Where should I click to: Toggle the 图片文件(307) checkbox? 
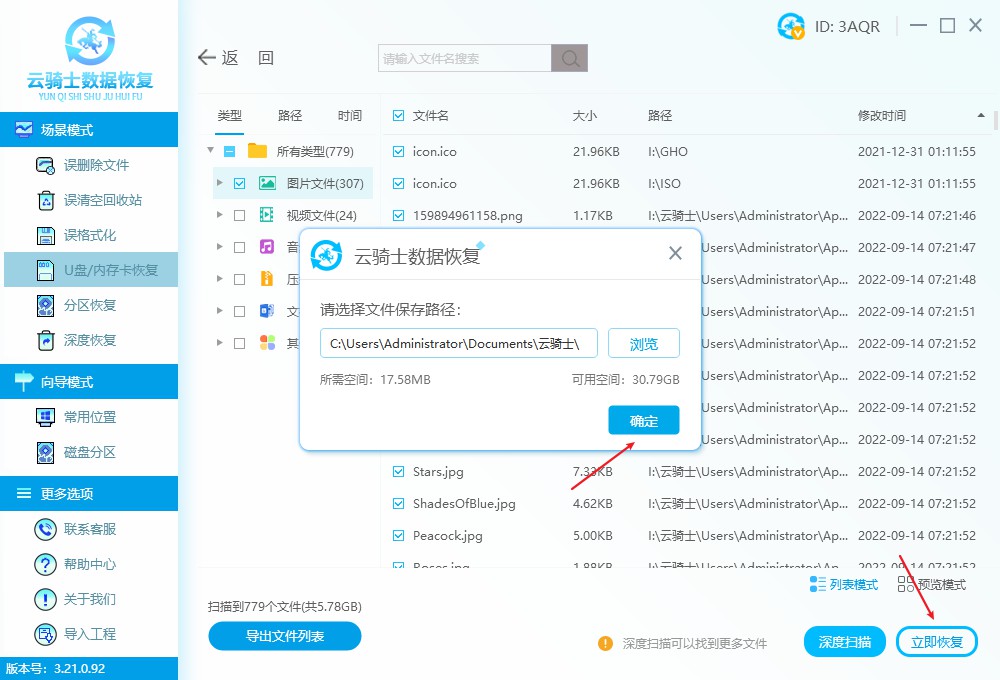click(x=238, y=183)
